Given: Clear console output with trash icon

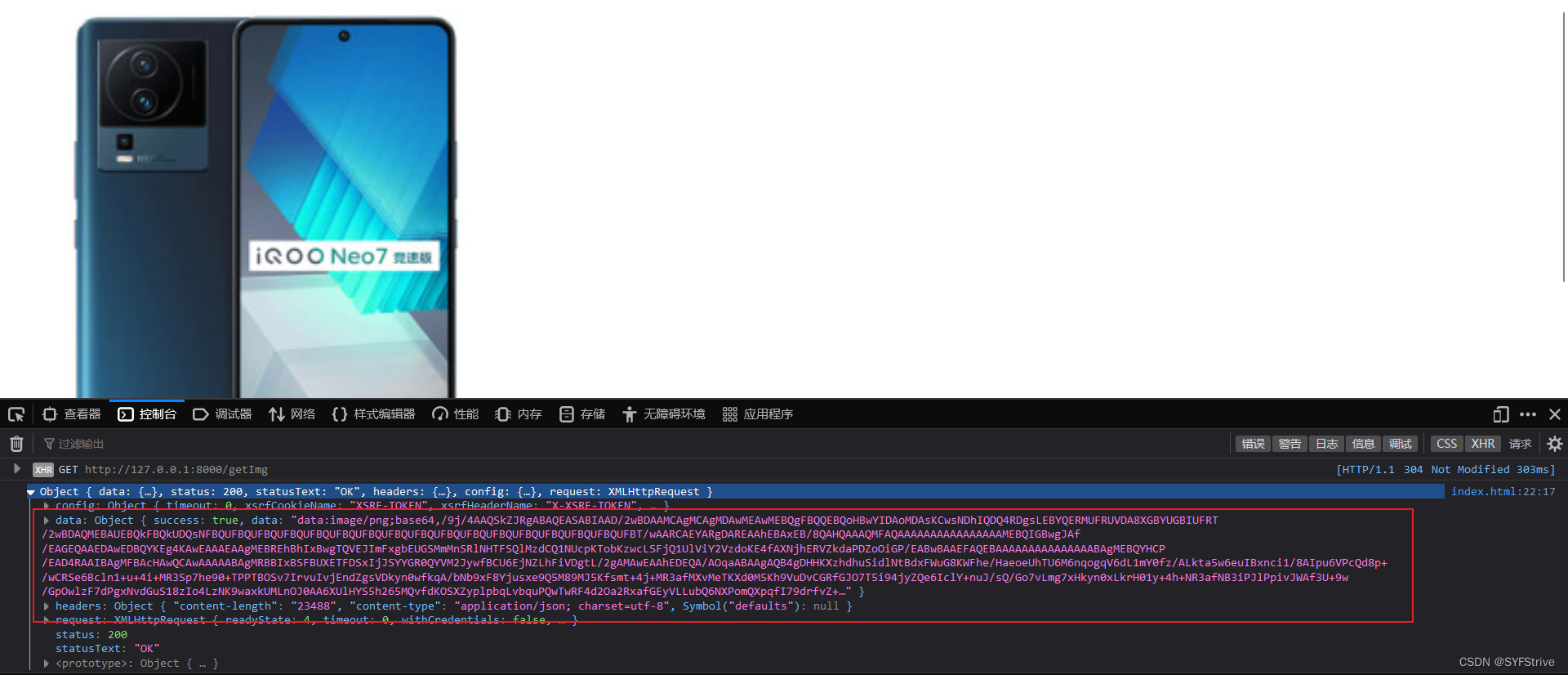Looking at the screenshot, I should pos(16,444).
